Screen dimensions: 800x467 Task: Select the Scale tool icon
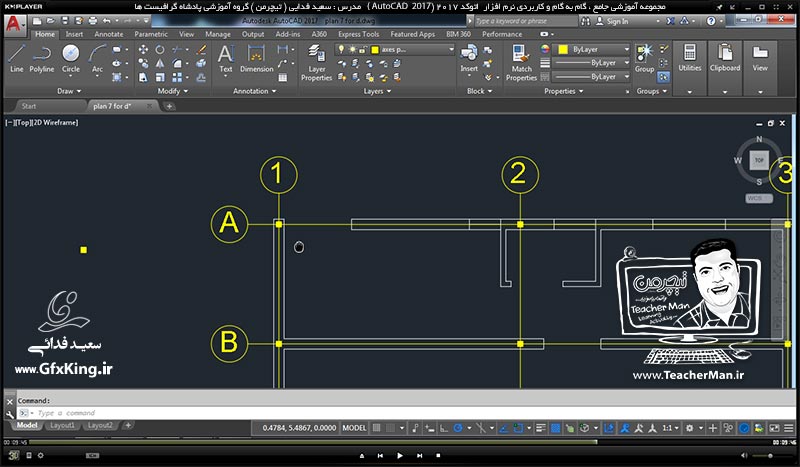pyautogui.click(x=160, y=77)
